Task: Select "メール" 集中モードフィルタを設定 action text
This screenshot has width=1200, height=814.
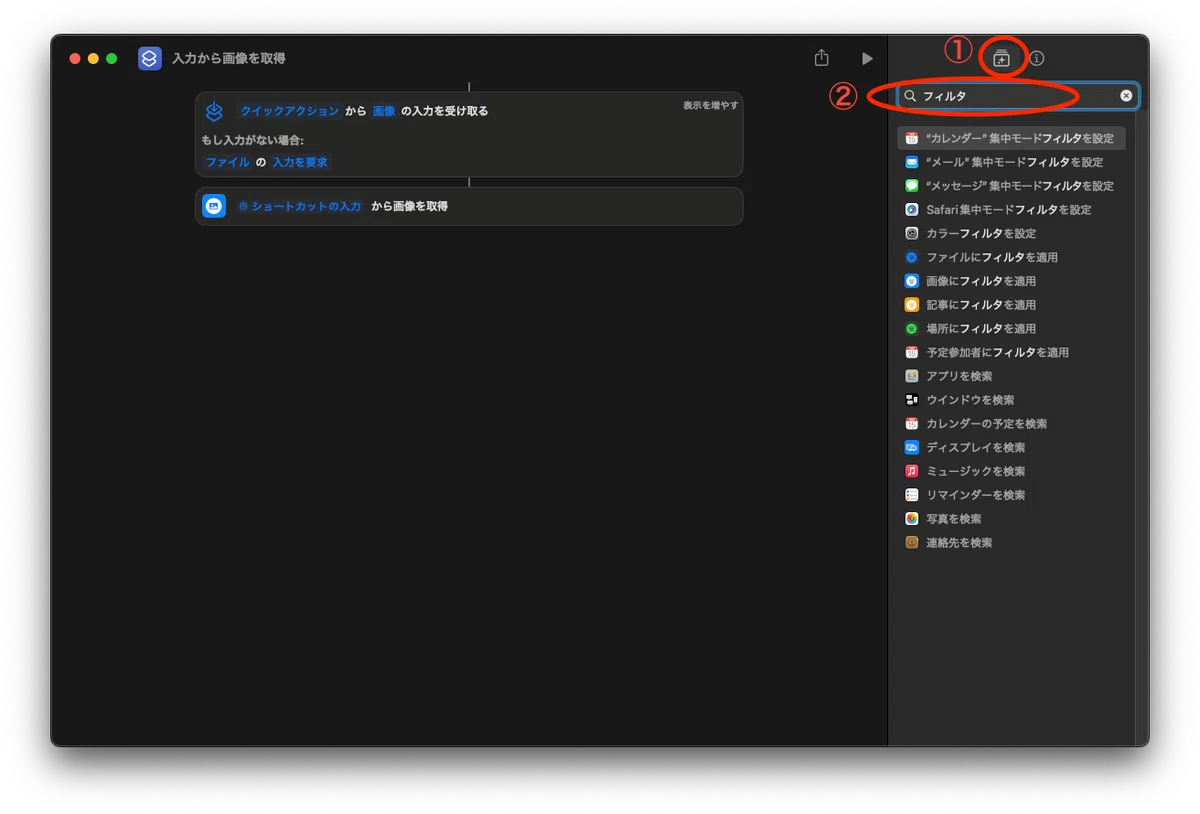Action: tap(1014, 162)
